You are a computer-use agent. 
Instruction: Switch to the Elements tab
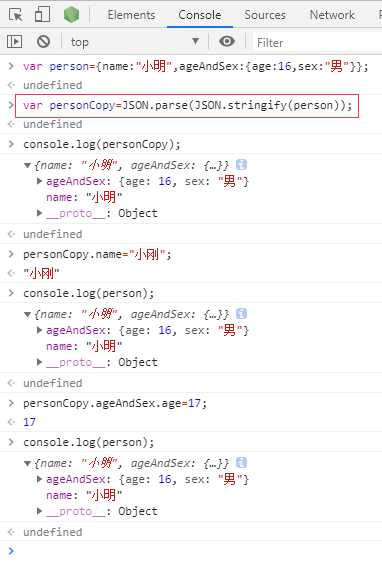click(131, 15)
